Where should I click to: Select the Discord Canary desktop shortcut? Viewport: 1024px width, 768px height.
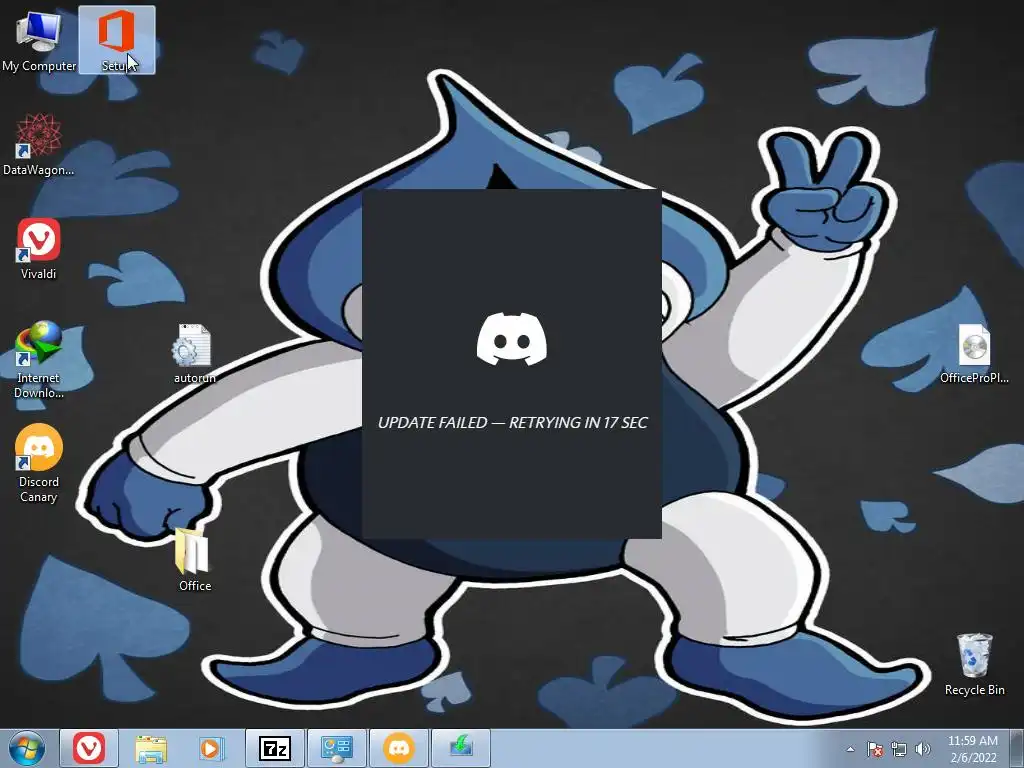tap(39, 464)
